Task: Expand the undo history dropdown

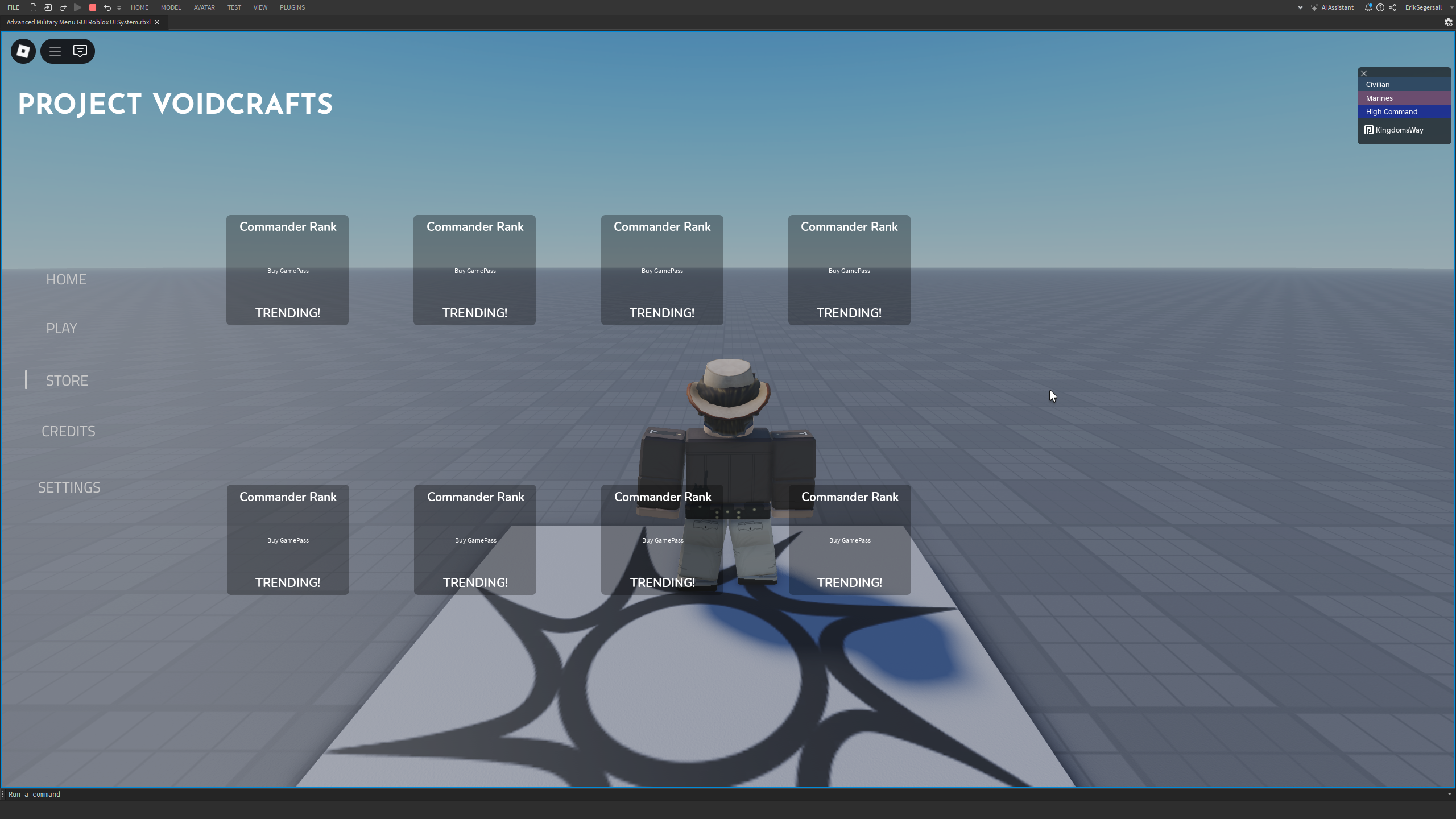Action: coord(119,7)
